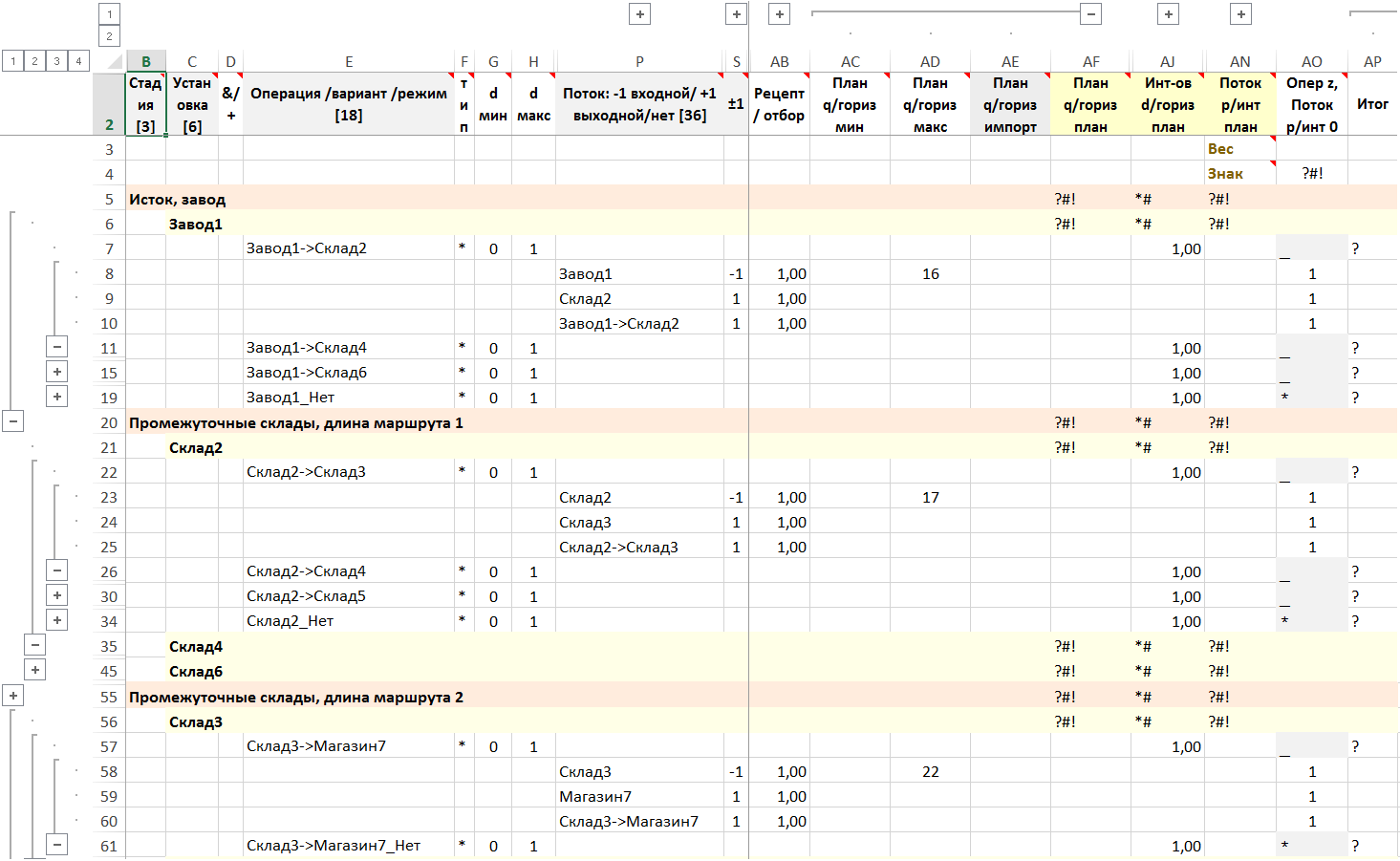This screenshot has width=1400, height=861.
Task: Click the Рецепт / отбор header cell
Action: [x=779, y=104]
